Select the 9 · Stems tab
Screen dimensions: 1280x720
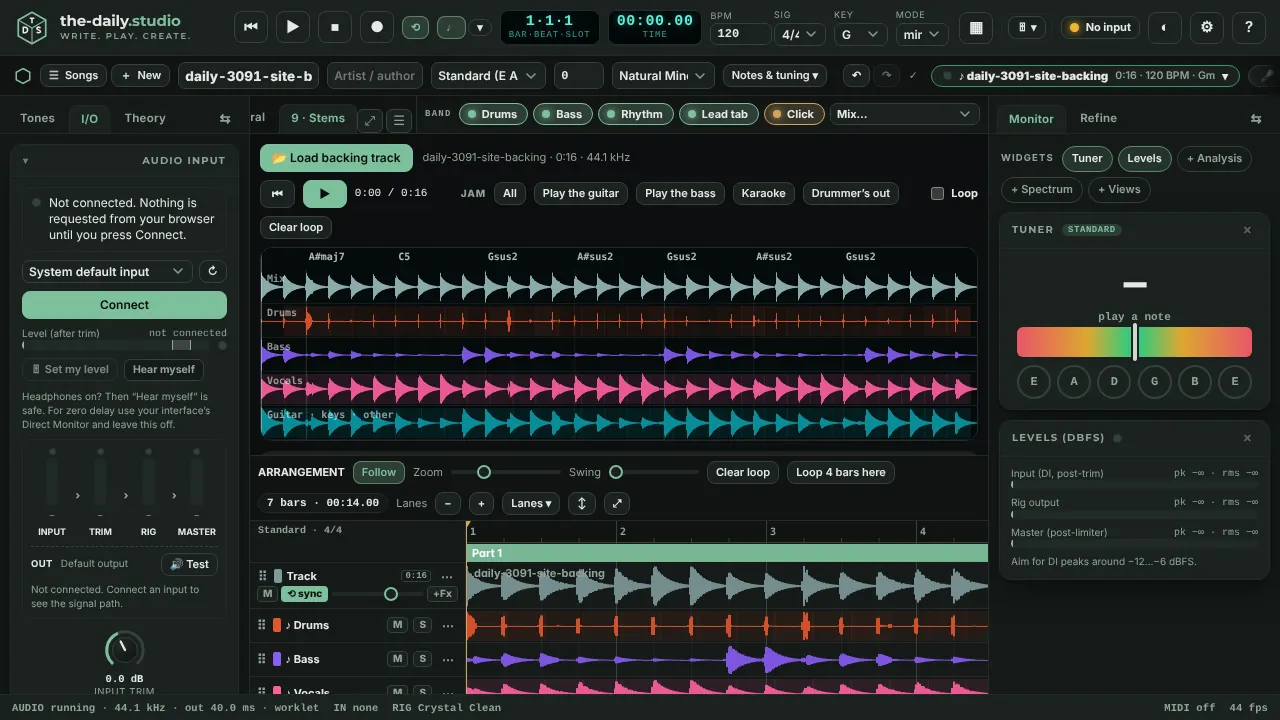(318, 118)
